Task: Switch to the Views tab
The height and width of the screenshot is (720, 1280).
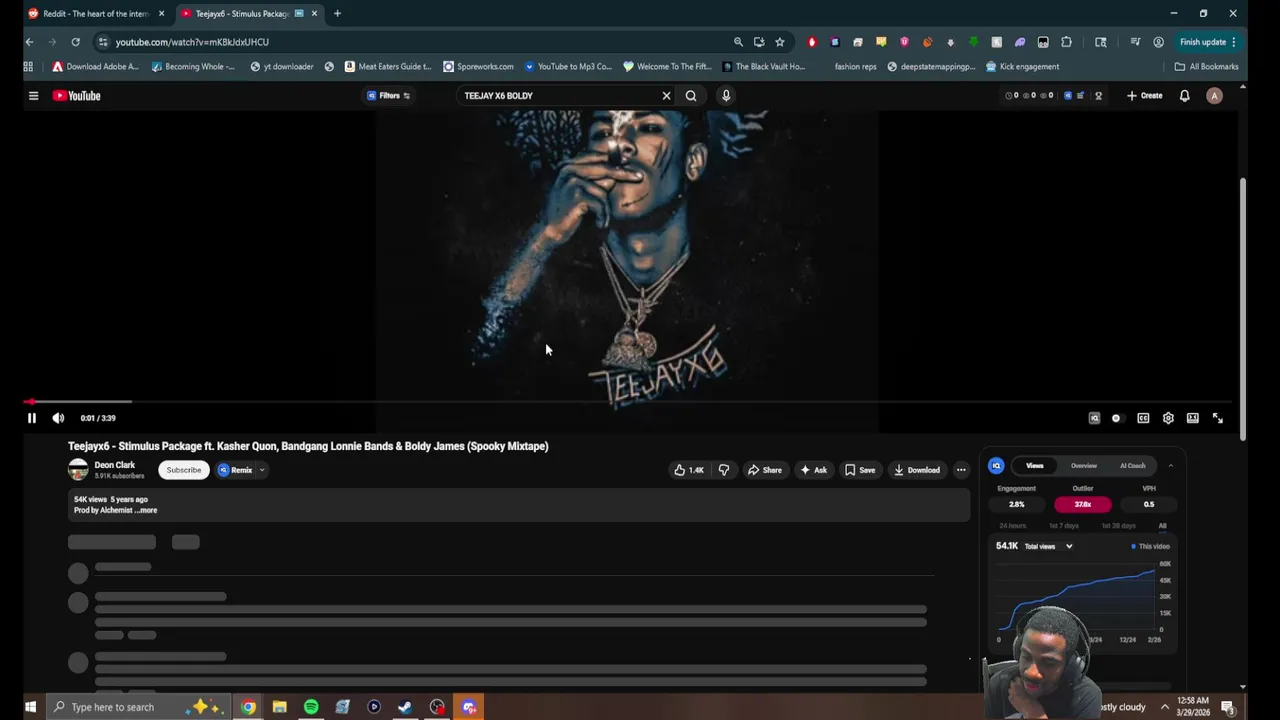Action: (1034, 466)
